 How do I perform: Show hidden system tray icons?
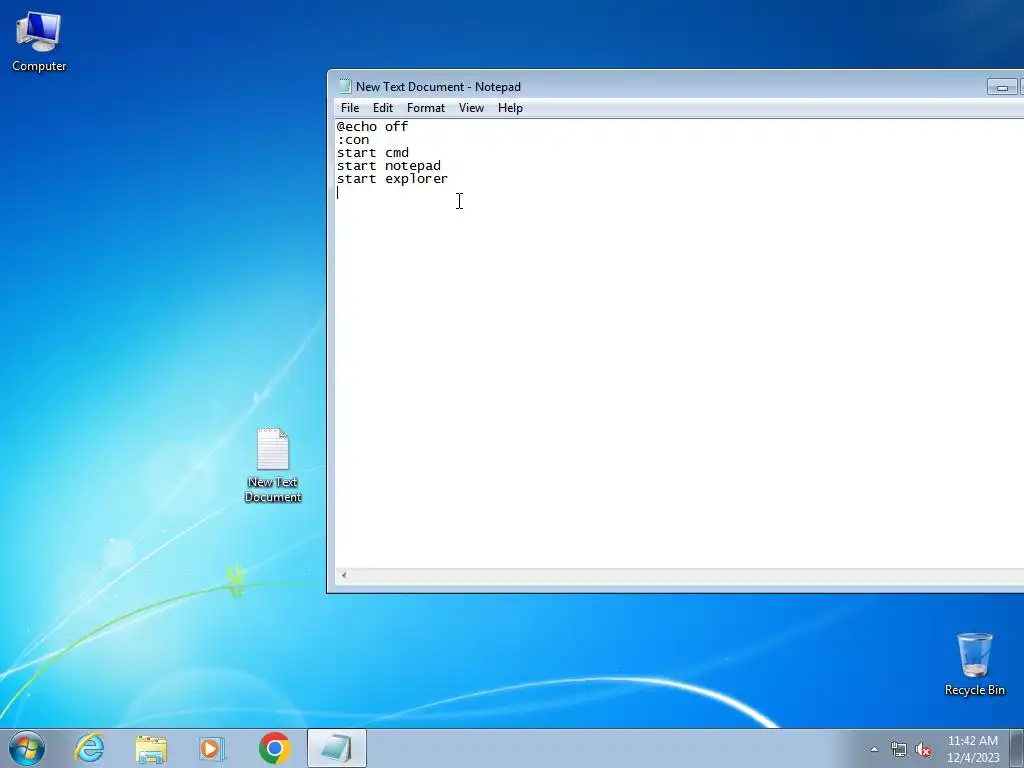874,749
